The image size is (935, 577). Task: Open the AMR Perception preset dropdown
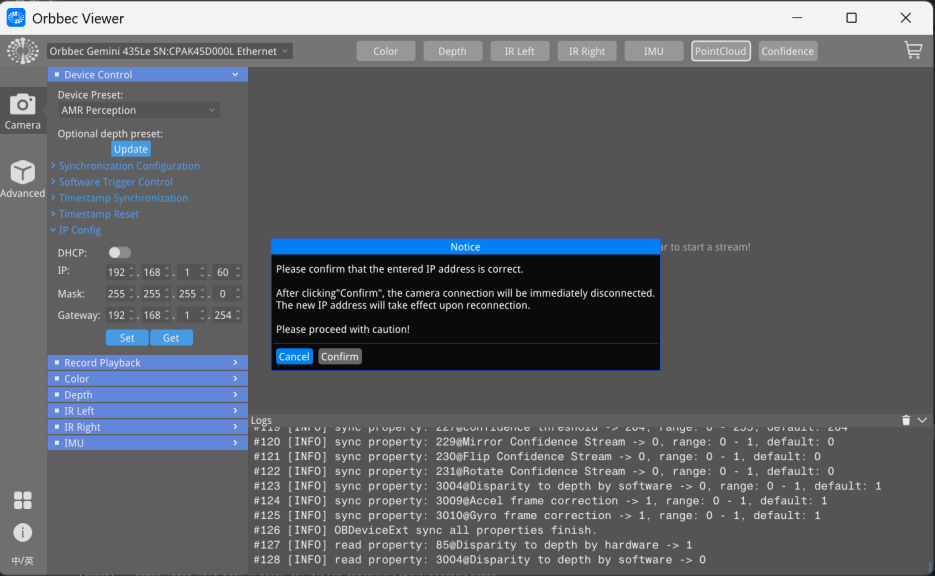(138, 110)
